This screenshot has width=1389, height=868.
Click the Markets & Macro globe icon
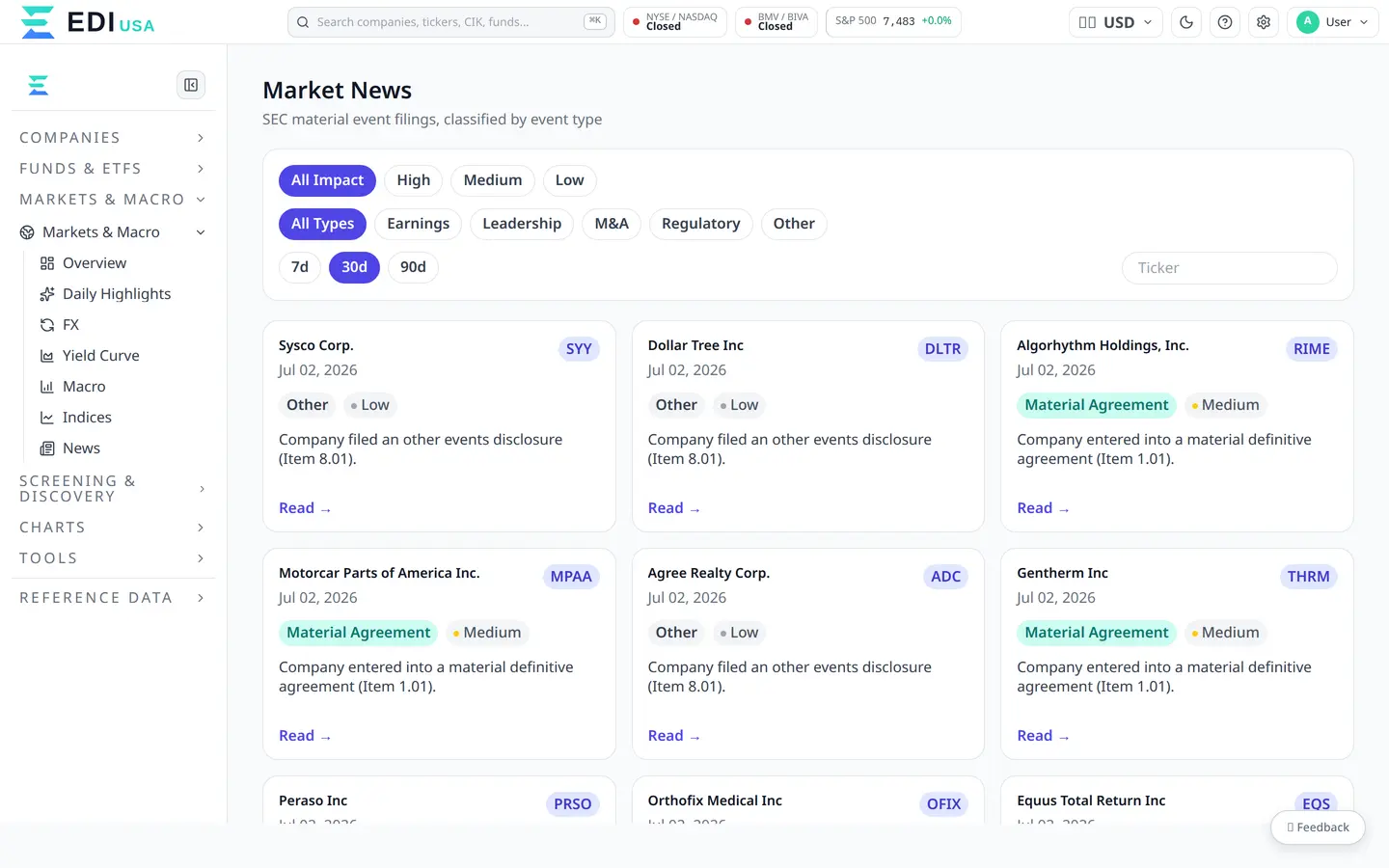coord(27,232)
